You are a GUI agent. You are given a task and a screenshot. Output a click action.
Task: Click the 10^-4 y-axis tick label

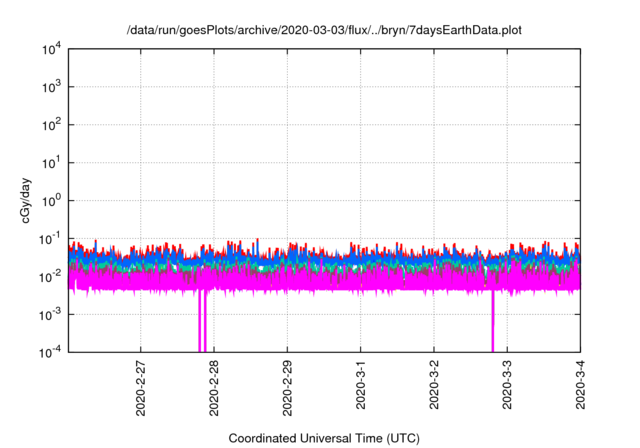tap(50, 352)
